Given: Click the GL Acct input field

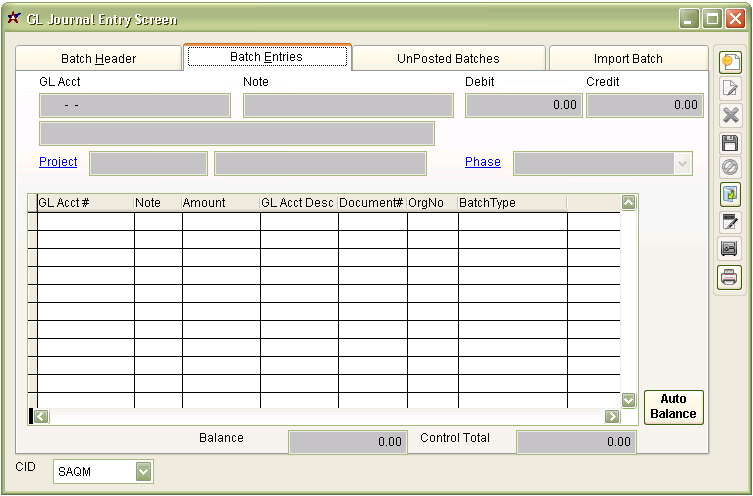Looking at the screenshot, I should tap(135, 105).
